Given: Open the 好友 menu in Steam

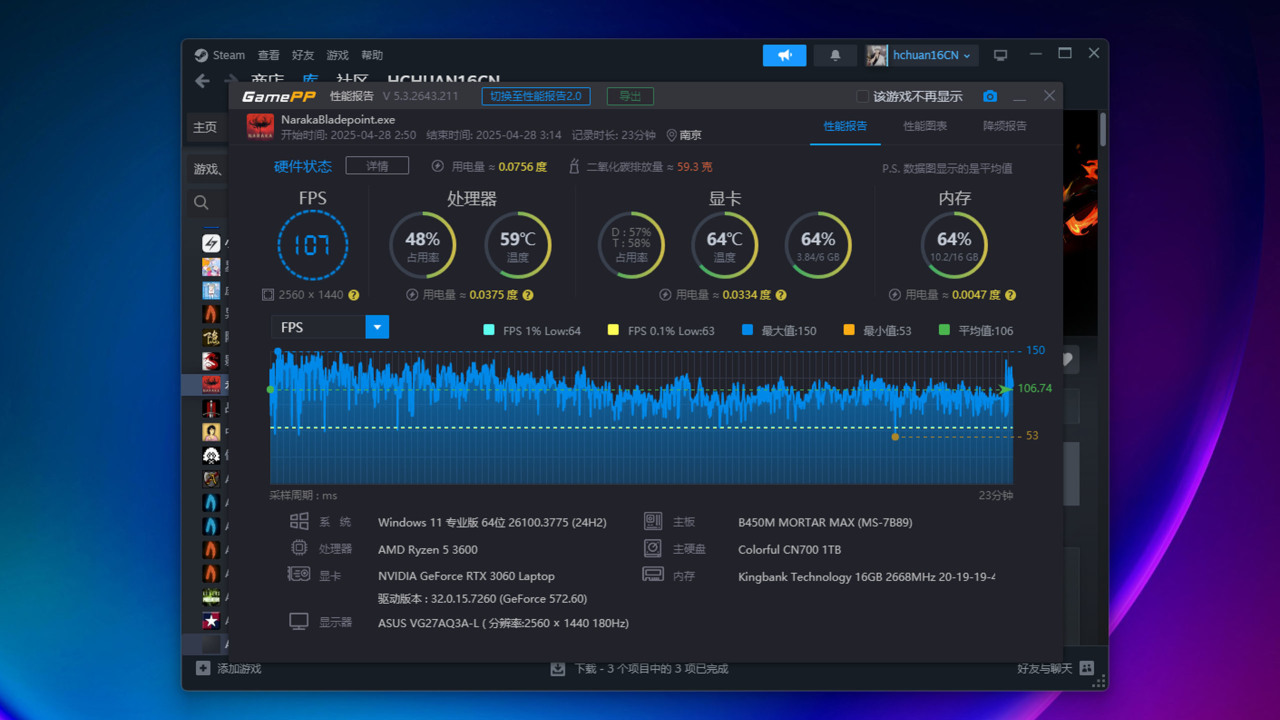Looking at the screenshot, I should 303,56.
